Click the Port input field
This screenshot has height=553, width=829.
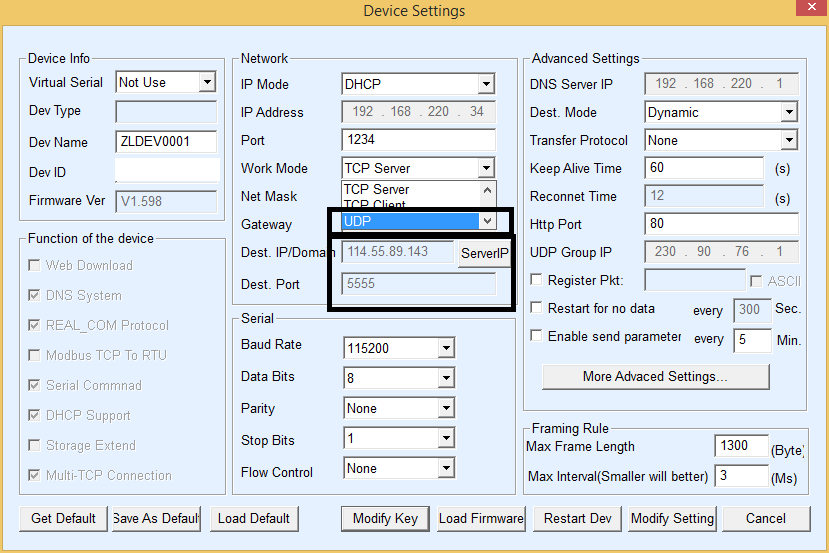coord(418,140)
